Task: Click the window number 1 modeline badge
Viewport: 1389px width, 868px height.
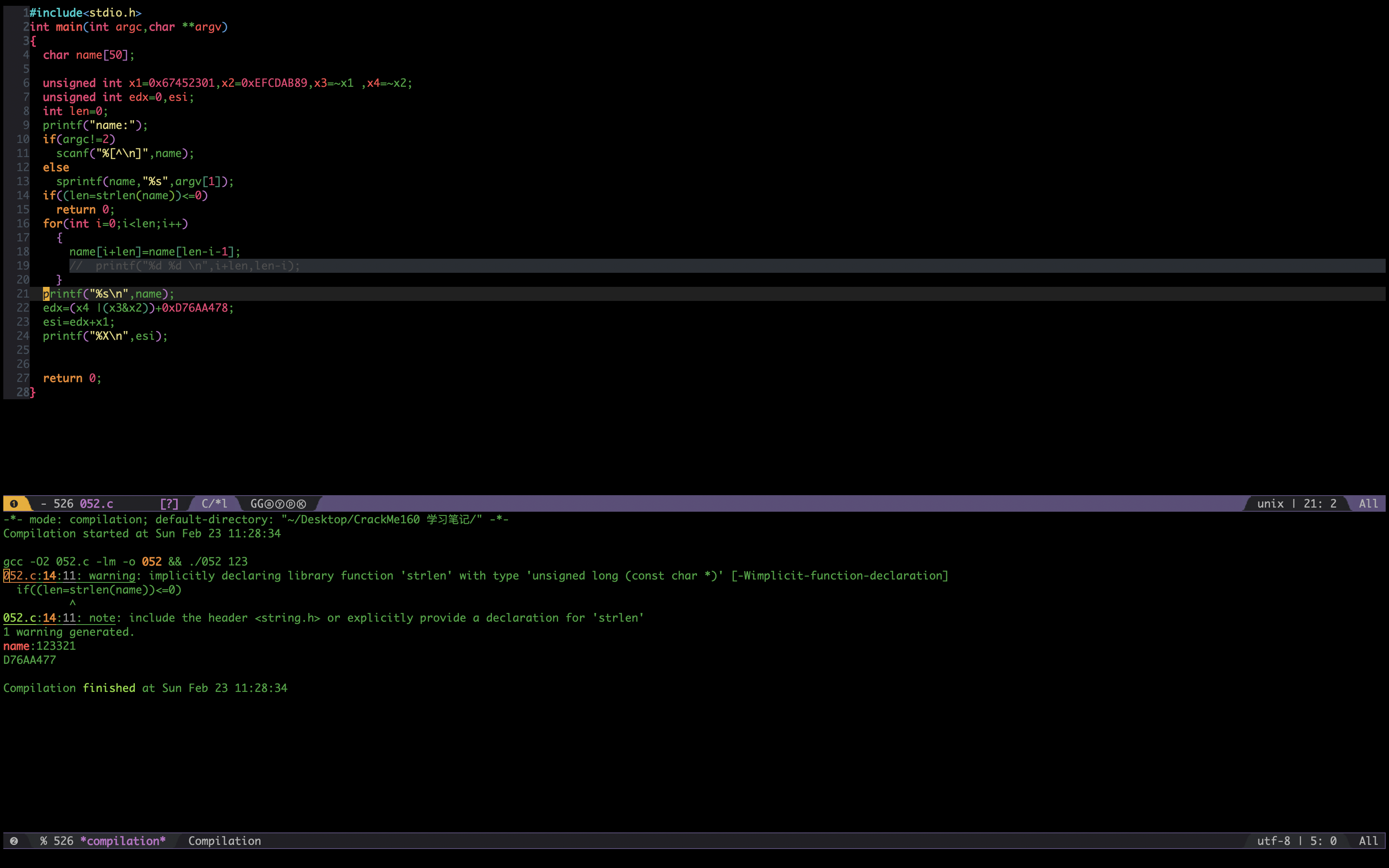Action: [x=14, y=503]
